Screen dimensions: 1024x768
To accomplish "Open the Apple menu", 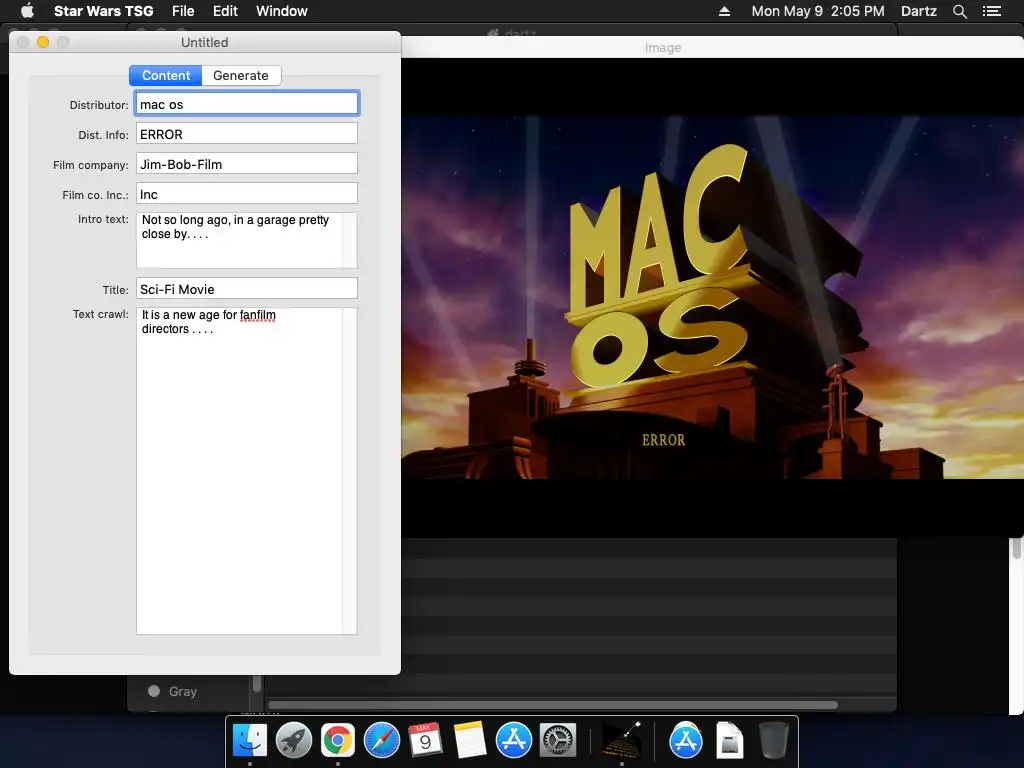I will 27,11.
